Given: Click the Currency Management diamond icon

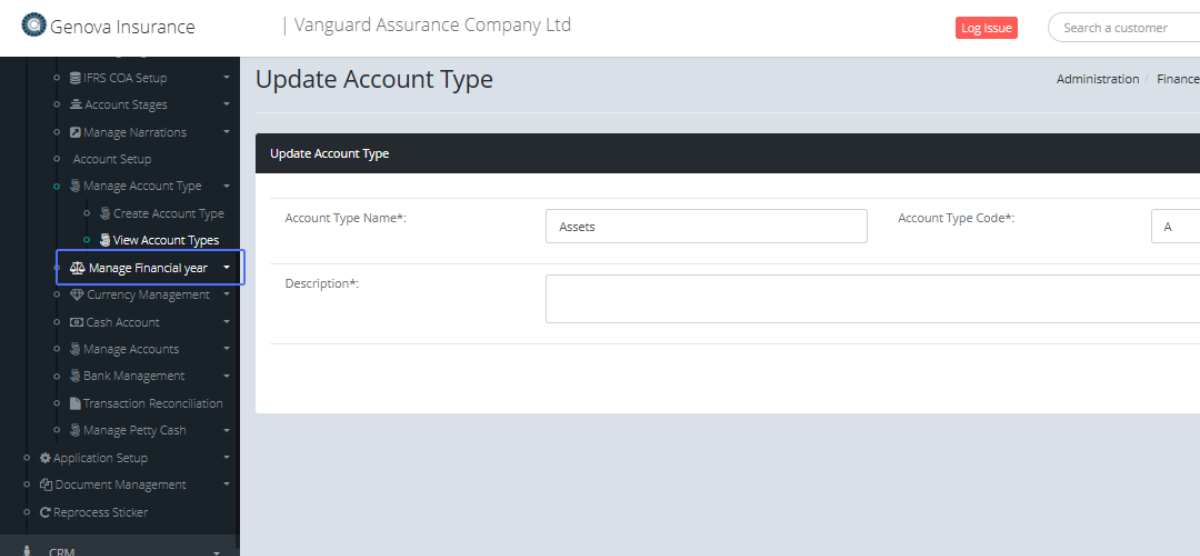Looking at the screenshot, I should (77, 295).
